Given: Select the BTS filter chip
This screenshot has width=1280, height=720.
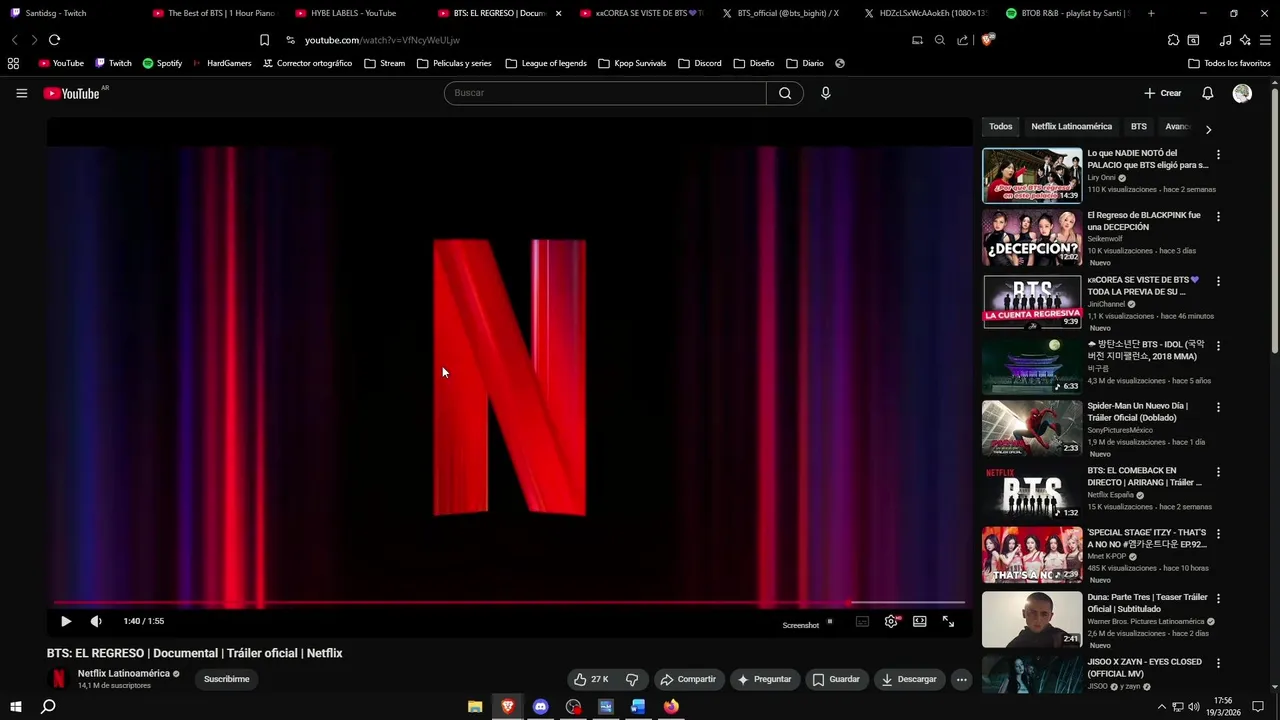Looking at the screenshot, I should [1139, 127].
